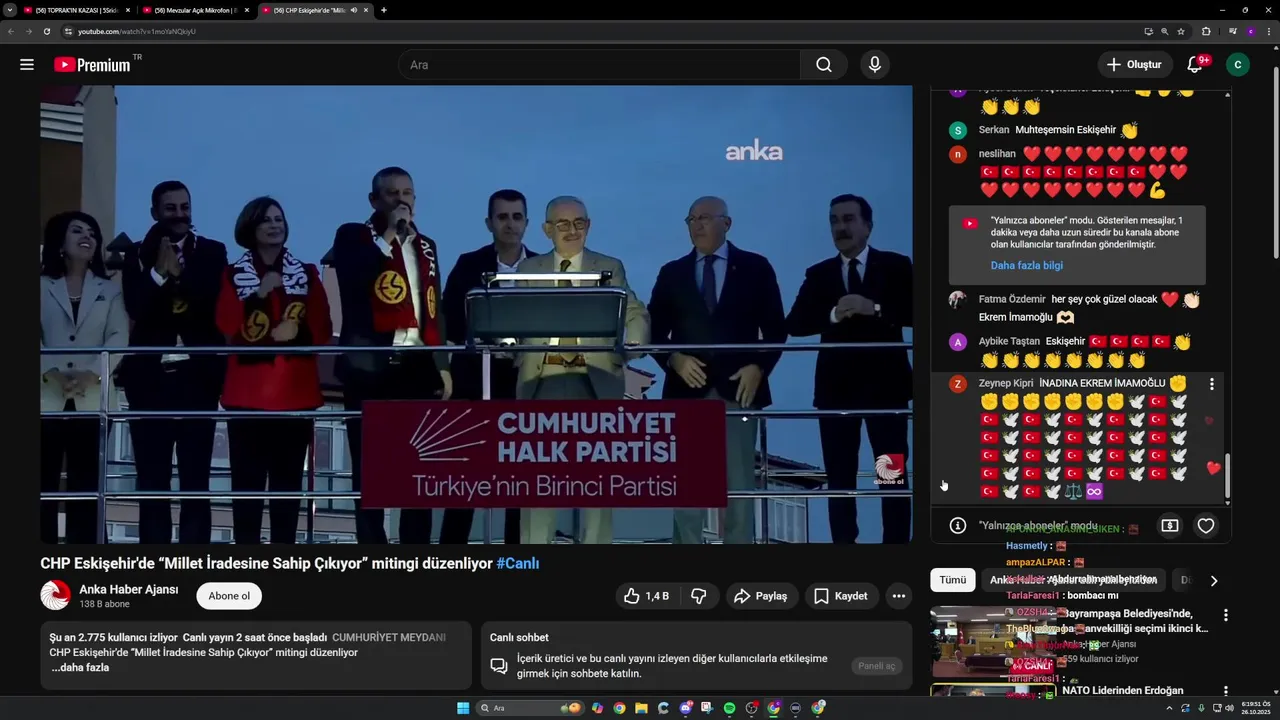
Task: Open a new browser tab
Action: tap(384, 10)
